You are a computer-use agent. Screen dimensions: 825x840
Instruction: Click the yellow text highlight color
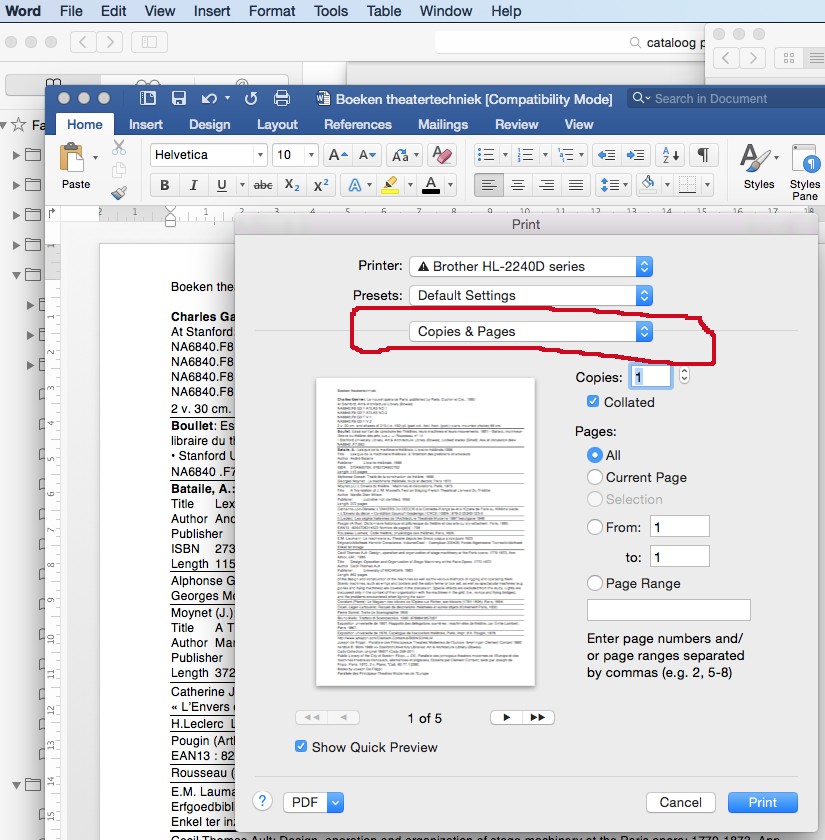coord(390,185)
